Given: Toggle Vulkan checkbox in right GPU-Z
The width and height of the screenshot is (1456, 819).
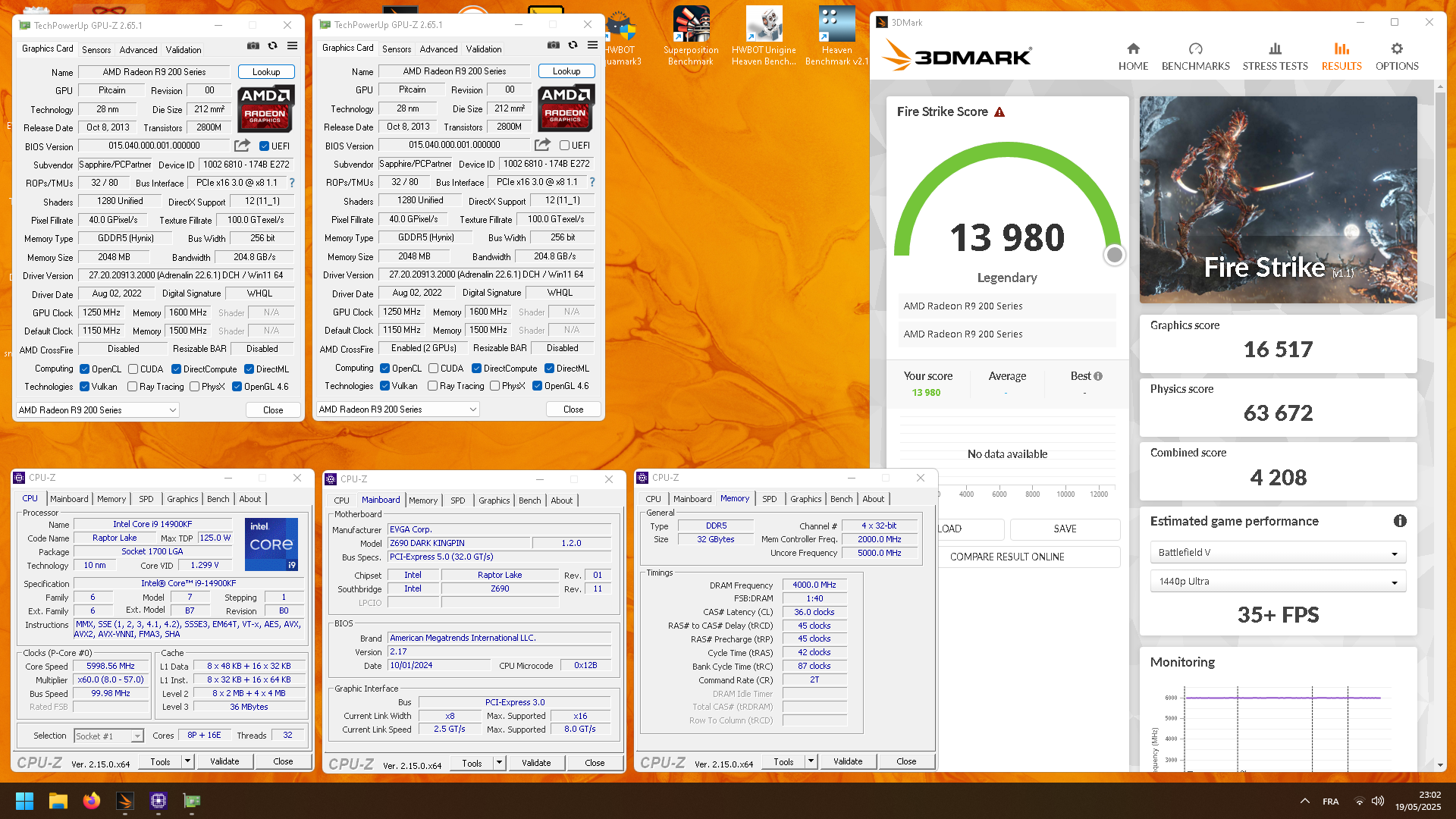Looking at the screenshot, I should [384, 386].
